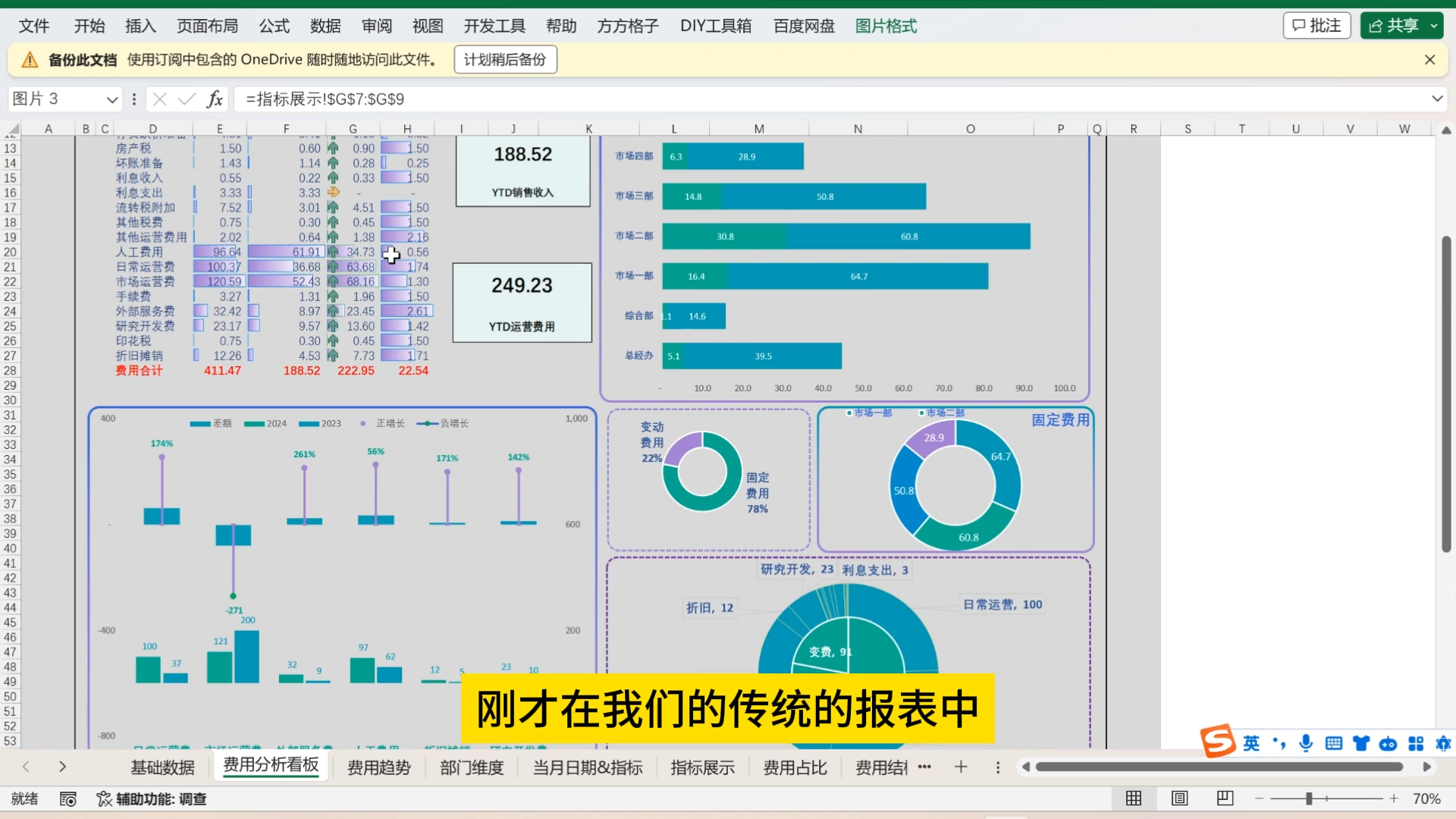Click zoom out minus button
1456x819 pixels.
click(x=1259, y=799)
